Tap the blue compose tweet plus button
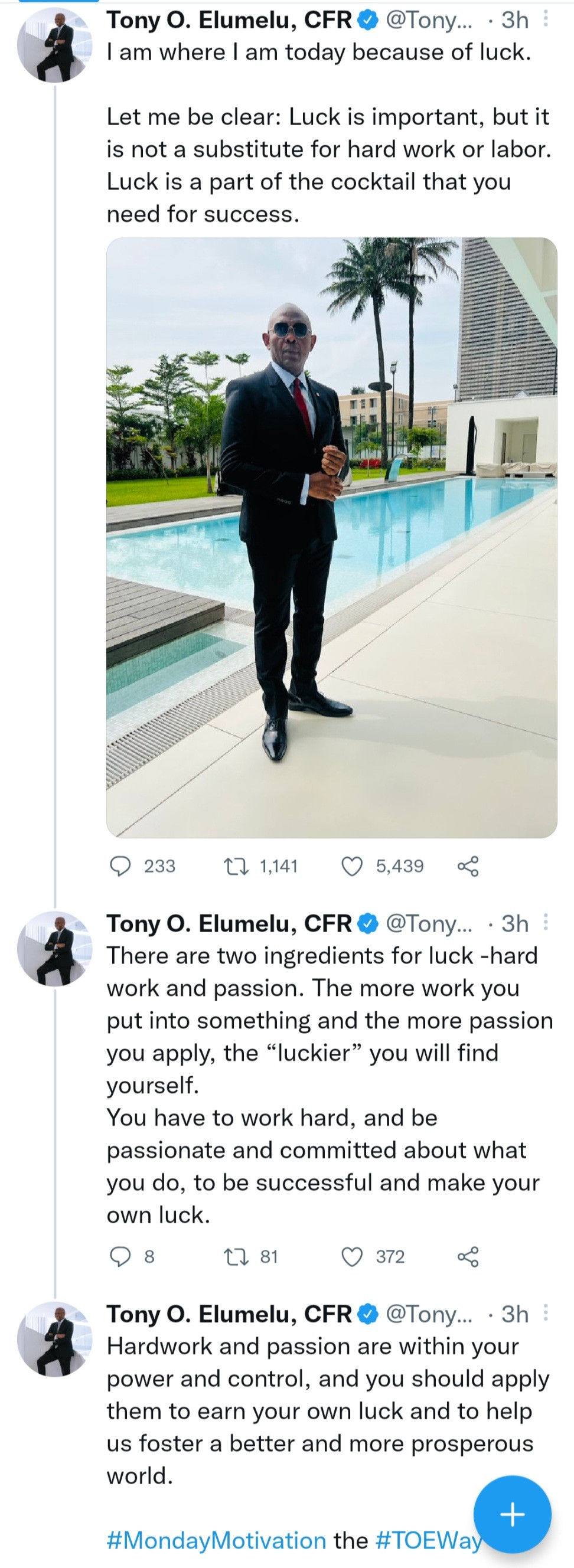The width and height of the screenshot is (574, 1568). click(512, 1514)
